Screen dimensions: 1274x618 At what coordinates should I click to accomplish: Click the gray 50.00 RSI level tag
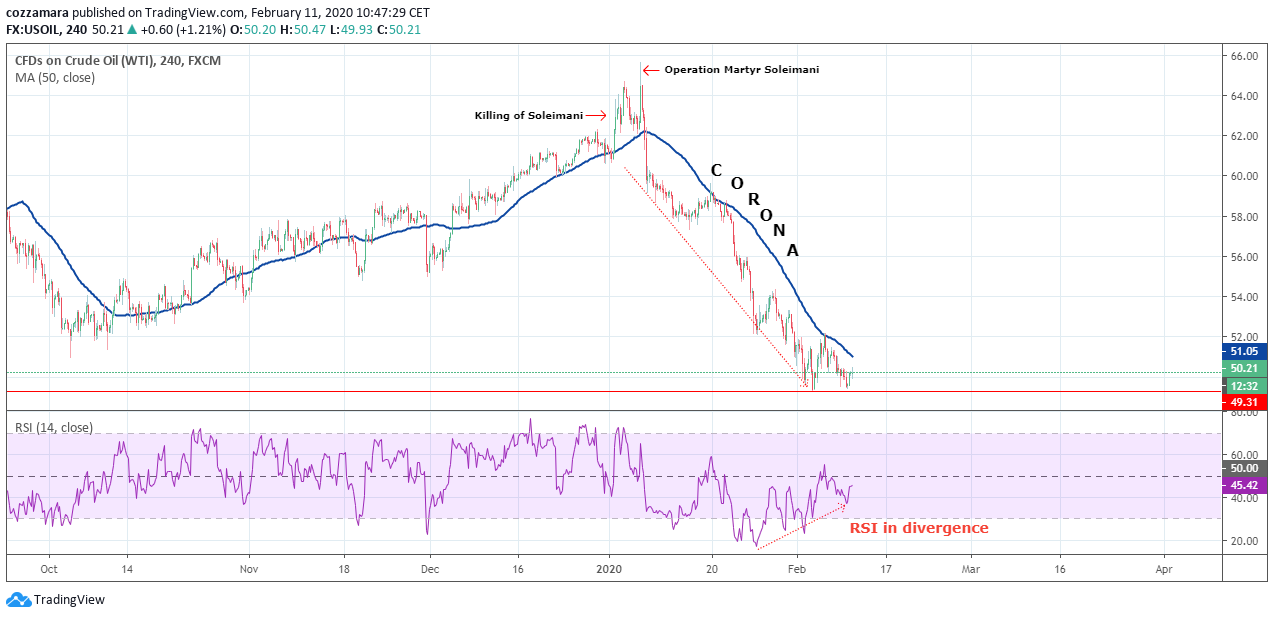point(1245,468)
